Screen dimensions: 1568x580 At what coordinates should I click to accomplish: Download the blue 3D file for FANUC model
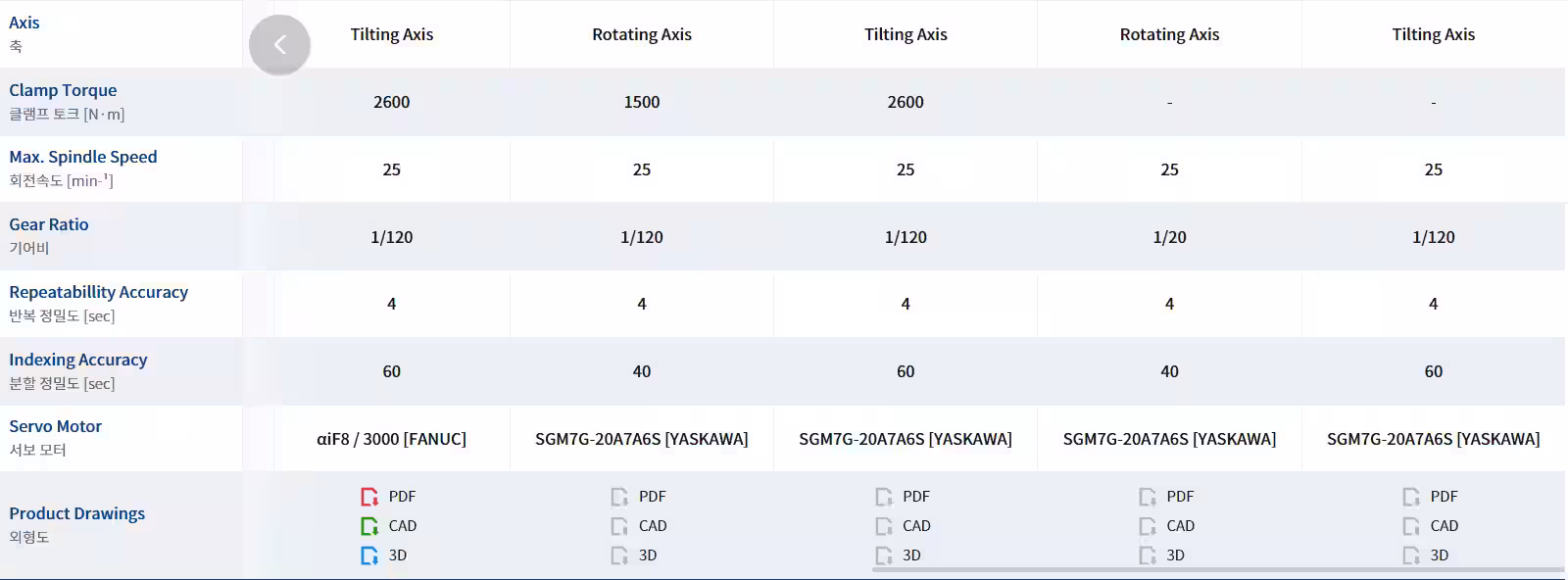[384, 556]
